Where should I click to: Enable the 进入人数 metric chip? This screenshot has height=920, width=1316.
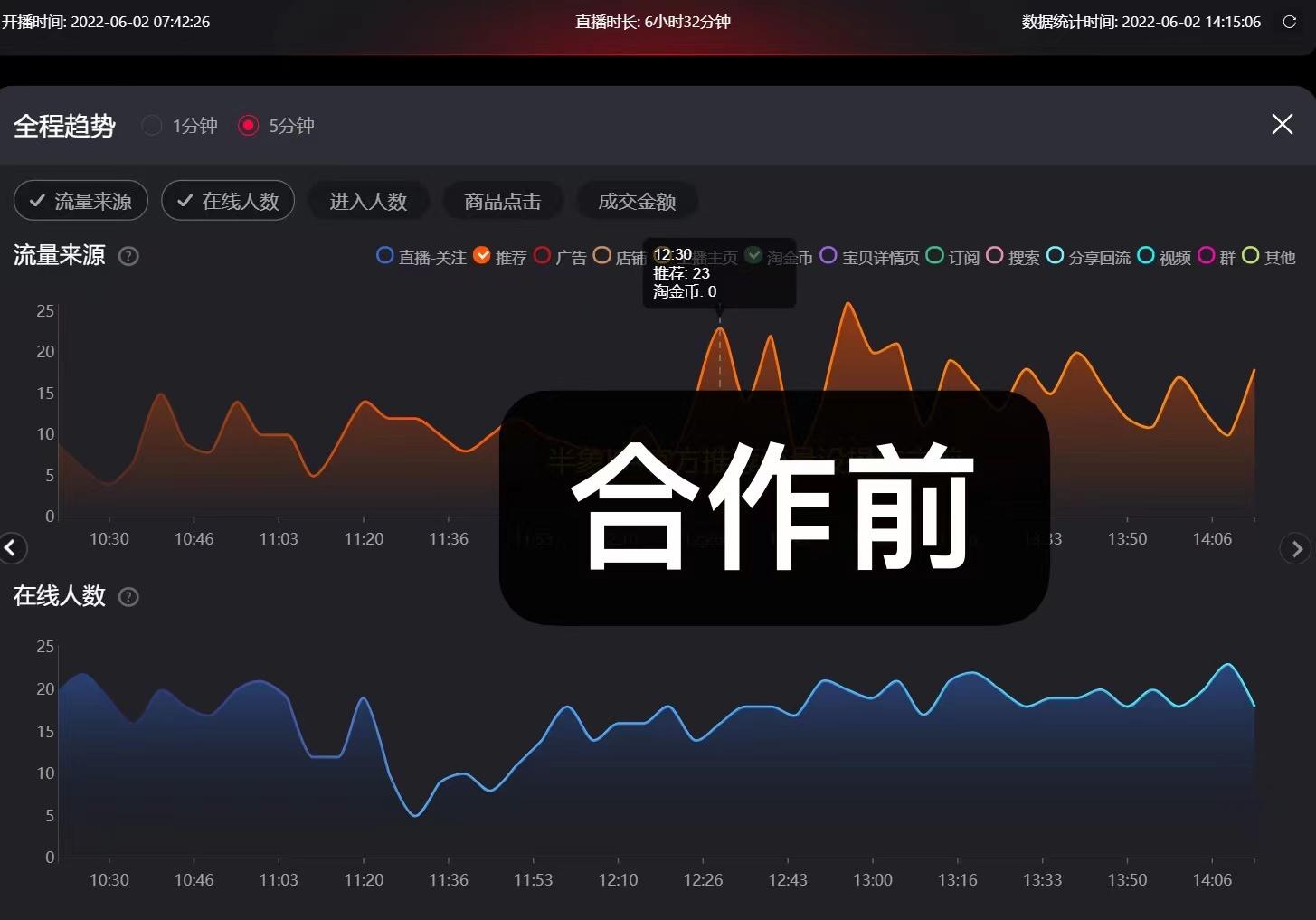point(368,201)
